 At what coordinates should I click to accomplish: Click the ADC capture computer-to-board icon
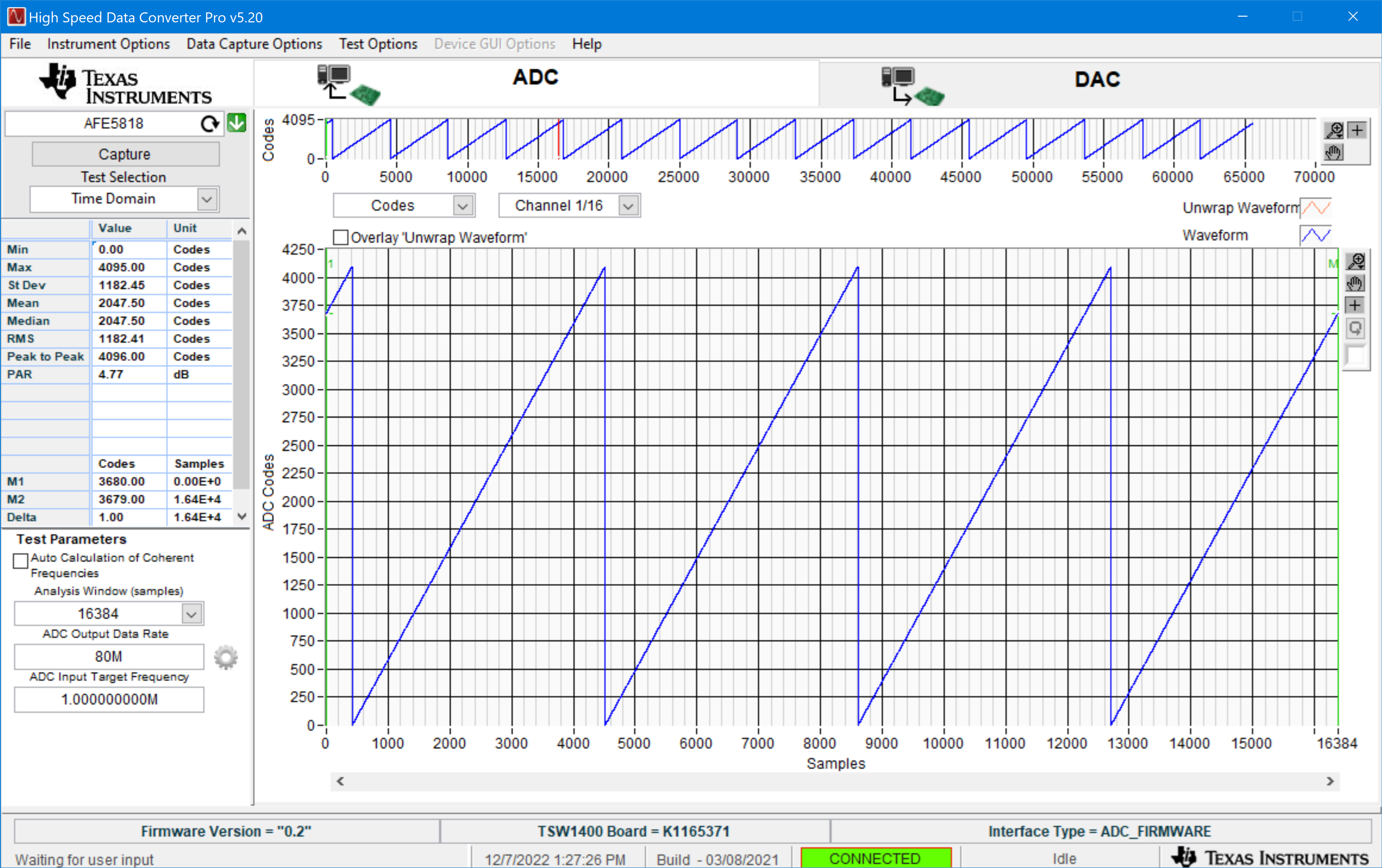point(348,85)
